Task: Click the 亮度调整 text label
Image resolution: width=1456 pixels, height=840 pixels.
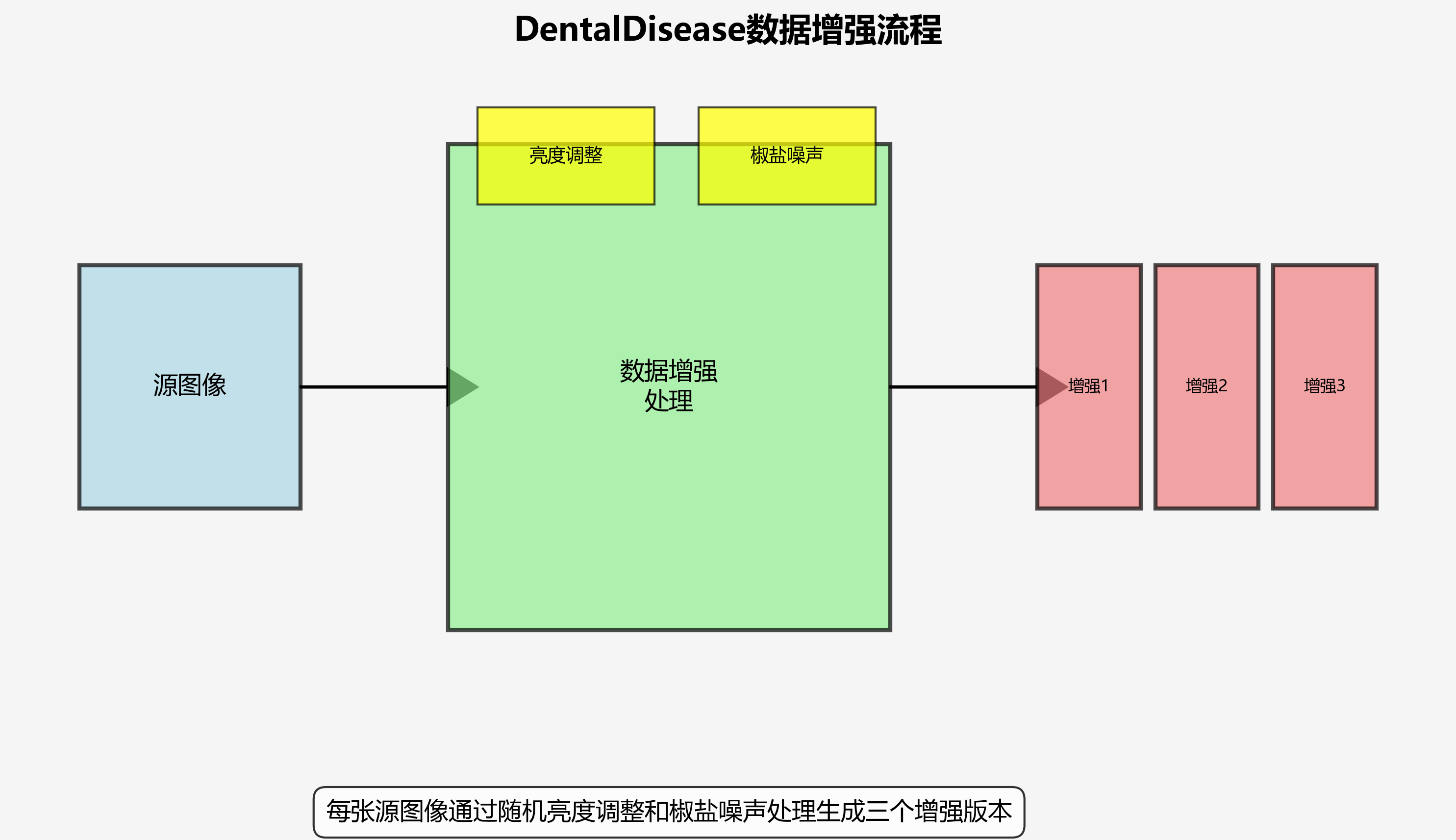Action: pyautogui.click(x=565, y=155)
